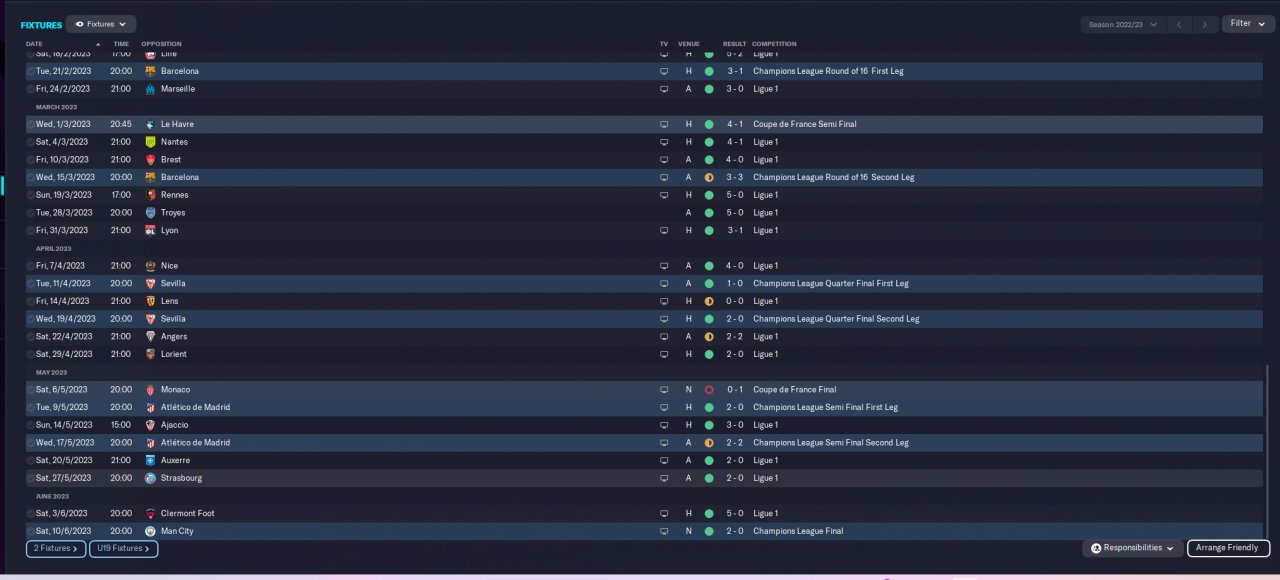Click the Rennes club badge

[151, 195]
